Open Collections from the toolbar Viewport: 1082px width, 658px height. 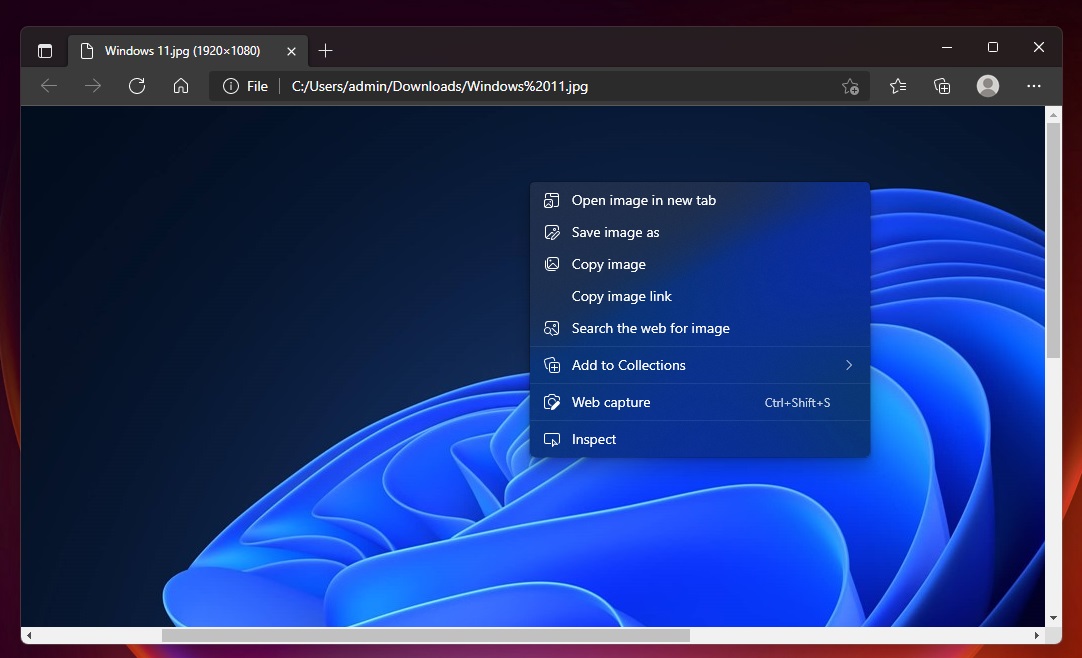[x=941, y=86]
